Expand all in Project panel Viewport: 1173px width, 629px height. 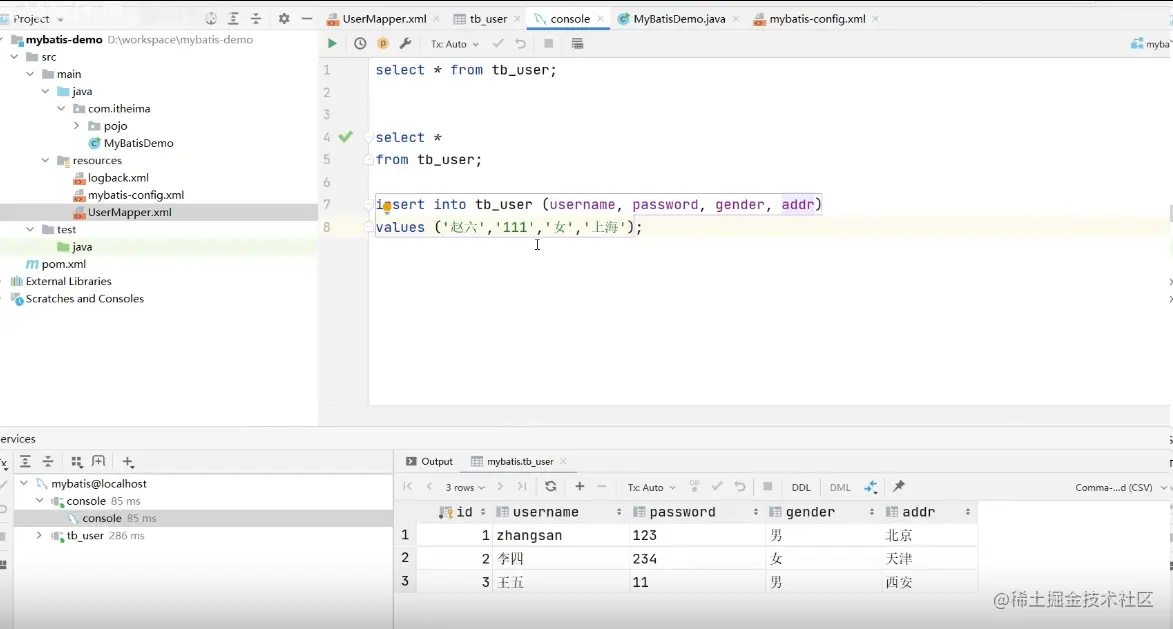[233, 19]
